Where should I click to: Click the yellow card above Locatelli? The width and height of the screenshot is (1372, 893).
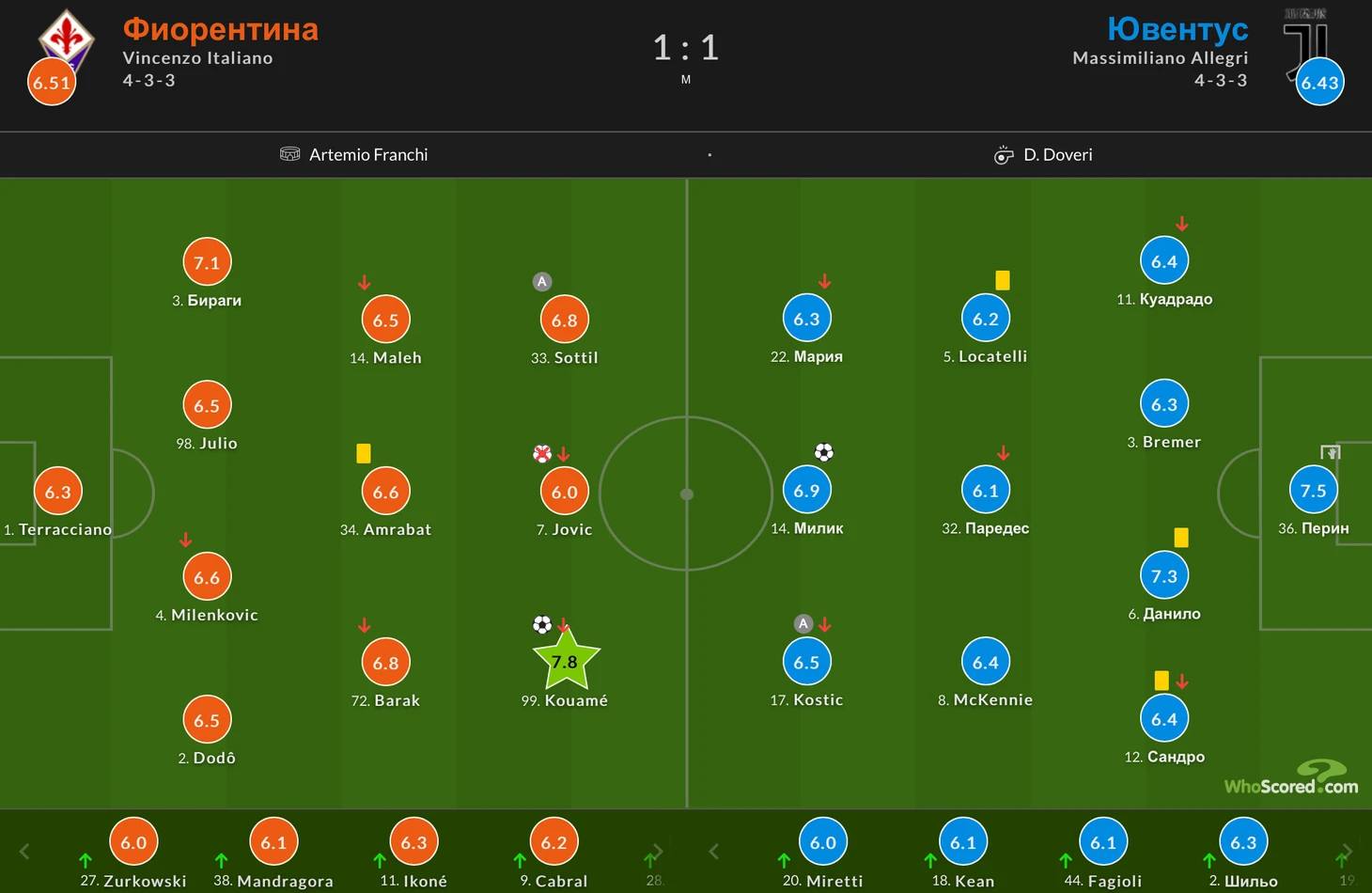point(1003,280)
